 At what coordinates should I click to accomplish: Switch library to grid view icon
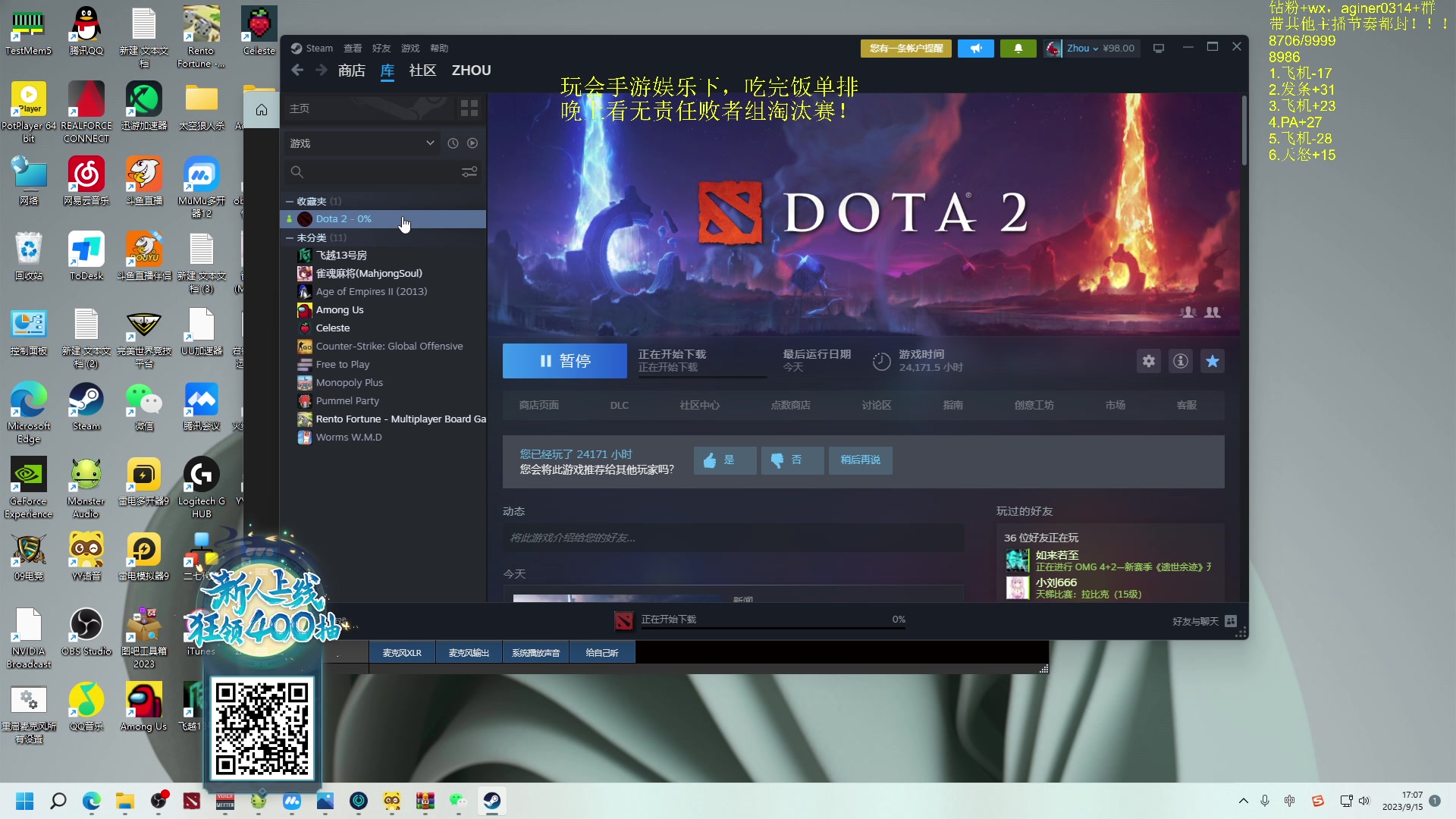pyautogui.click(x=469, y=108)
